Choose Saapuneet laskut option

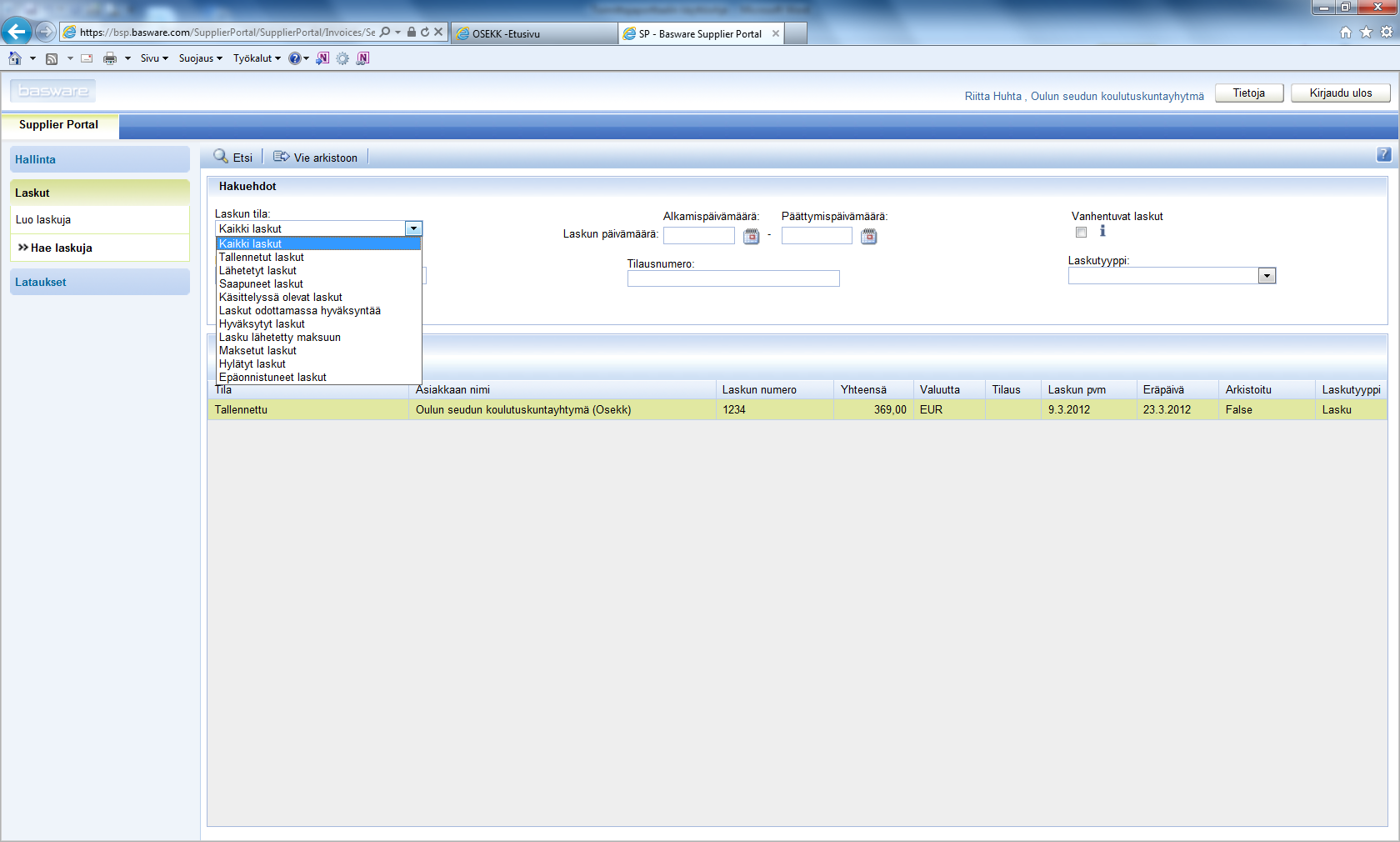point(318,283)
